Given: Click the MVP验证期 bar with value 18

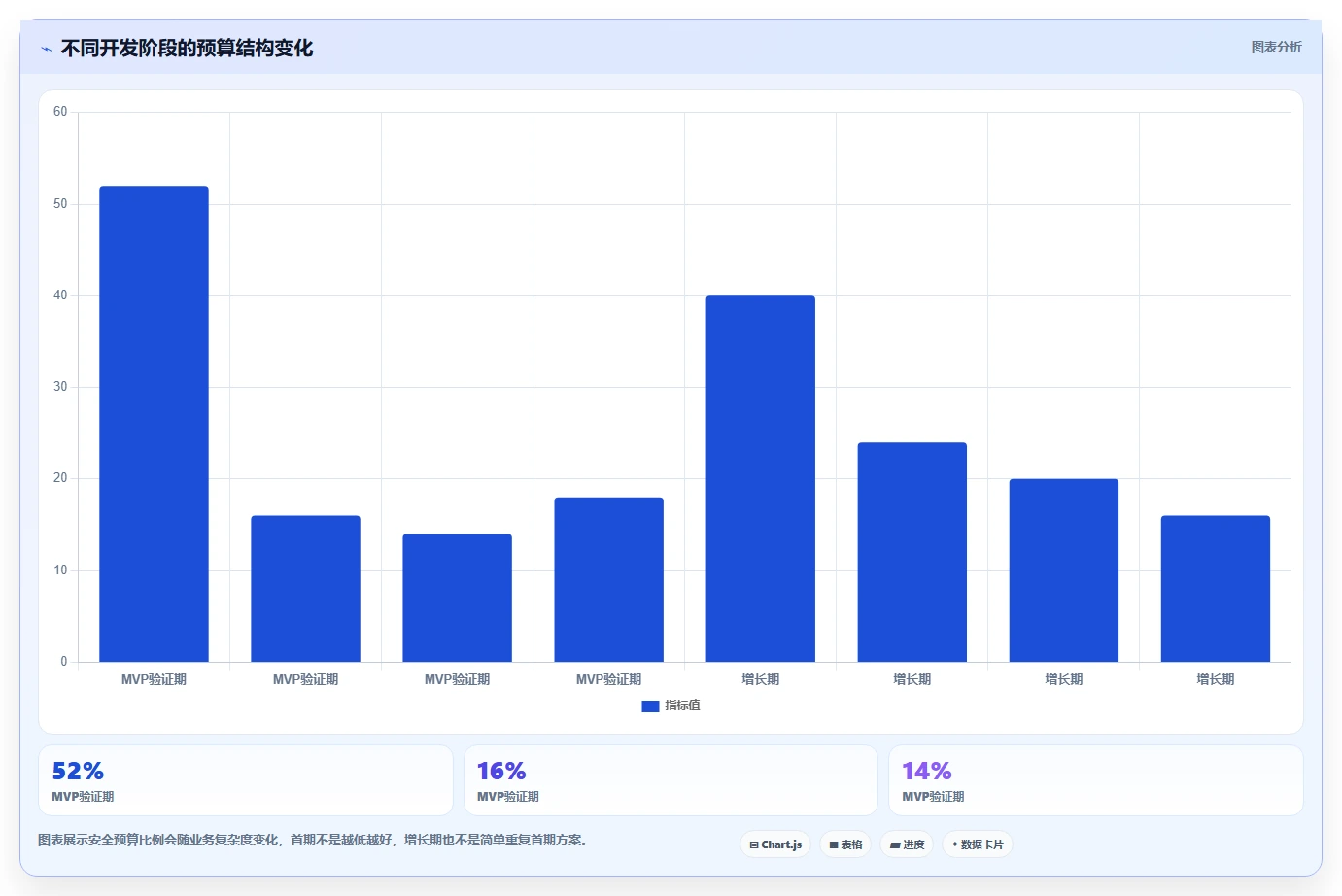Looking at the screenshot, I should pos(608,579).
